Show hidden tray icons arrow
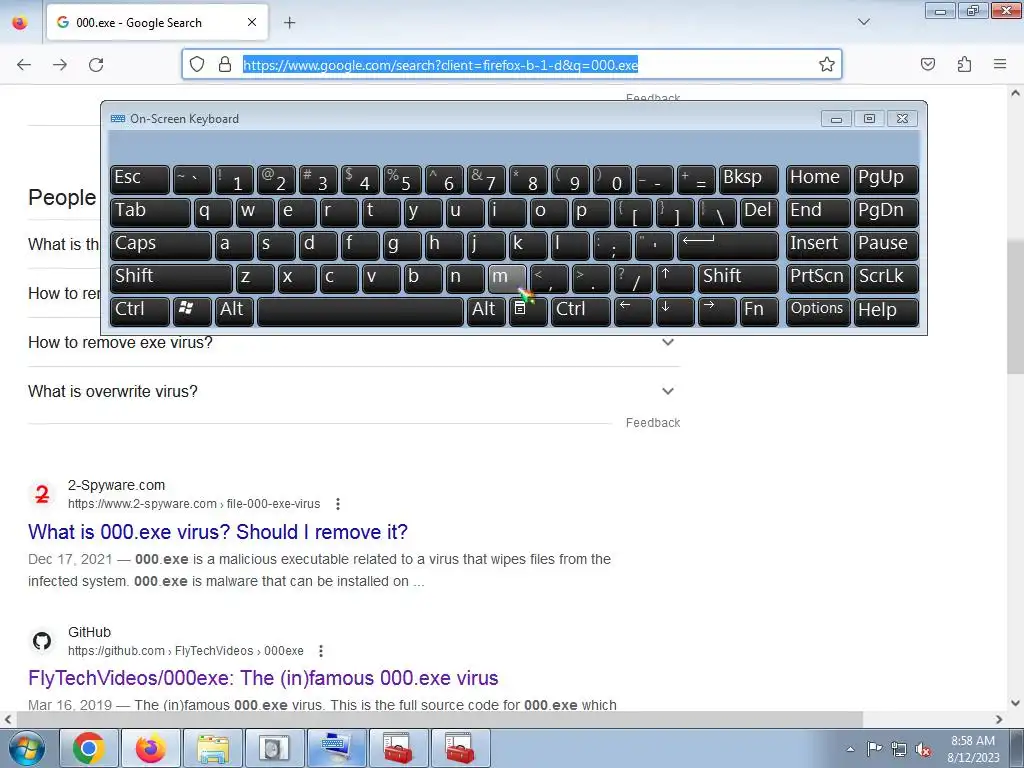 coord(850,749)
